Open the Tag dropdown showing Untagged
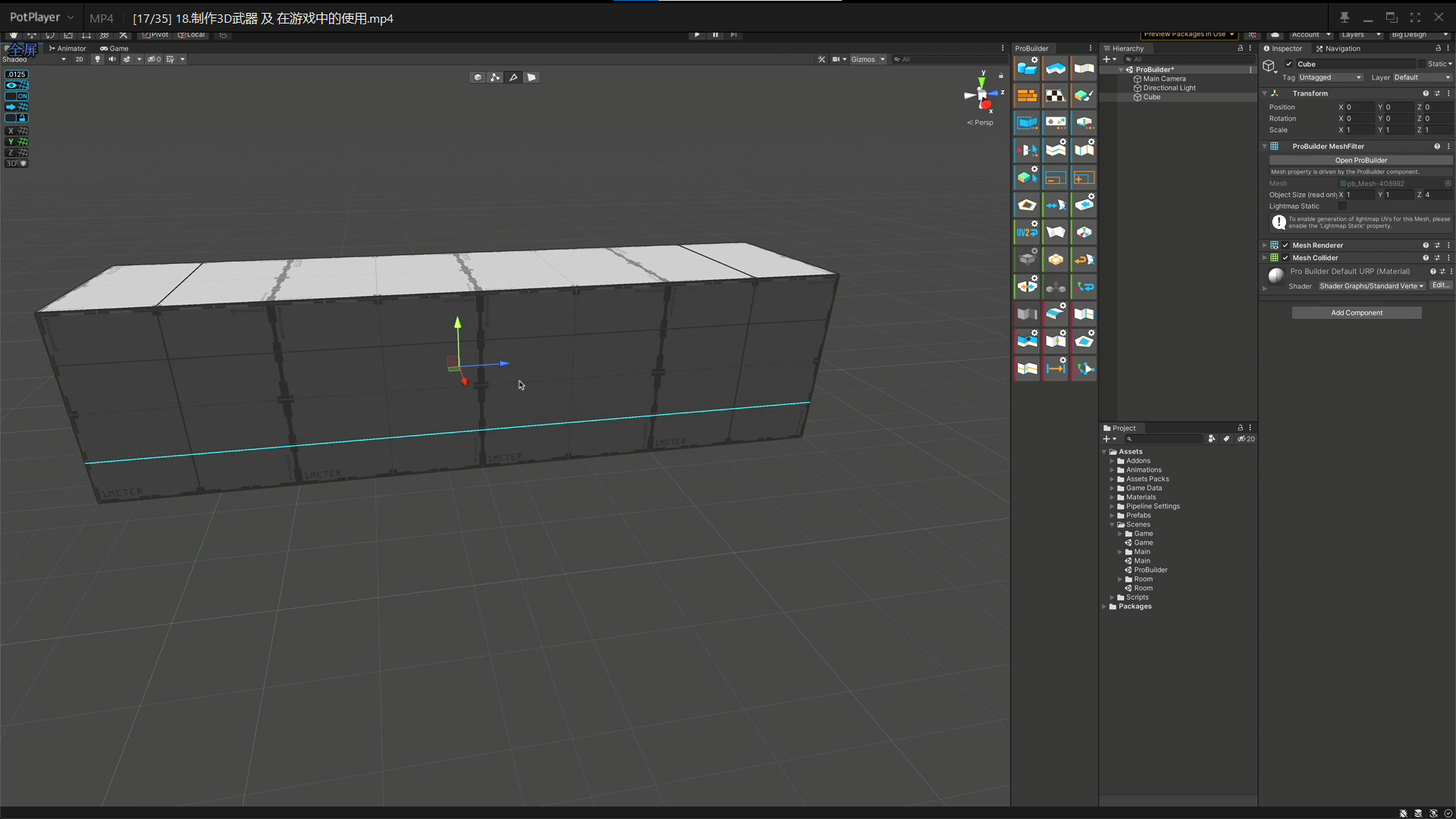 pyautogui.click(x=1331, y=77)
